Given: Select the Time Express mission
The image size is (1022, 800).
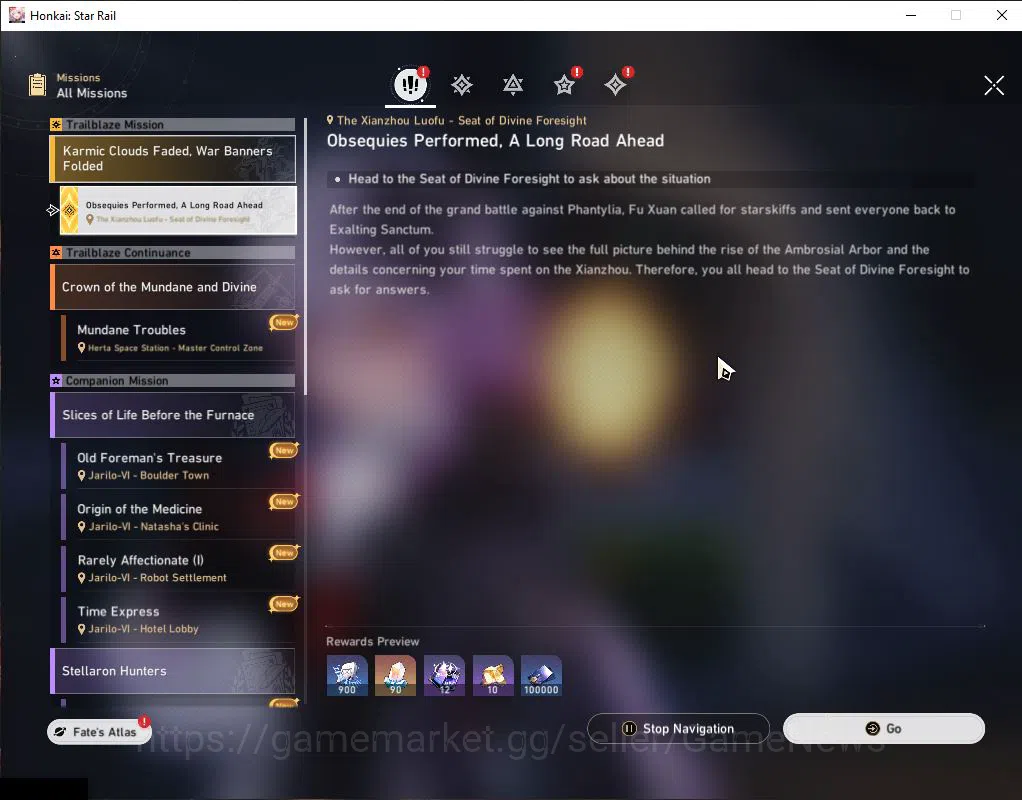Looking at the screenshot, I should pyautogui.click(x=178, y=619).
